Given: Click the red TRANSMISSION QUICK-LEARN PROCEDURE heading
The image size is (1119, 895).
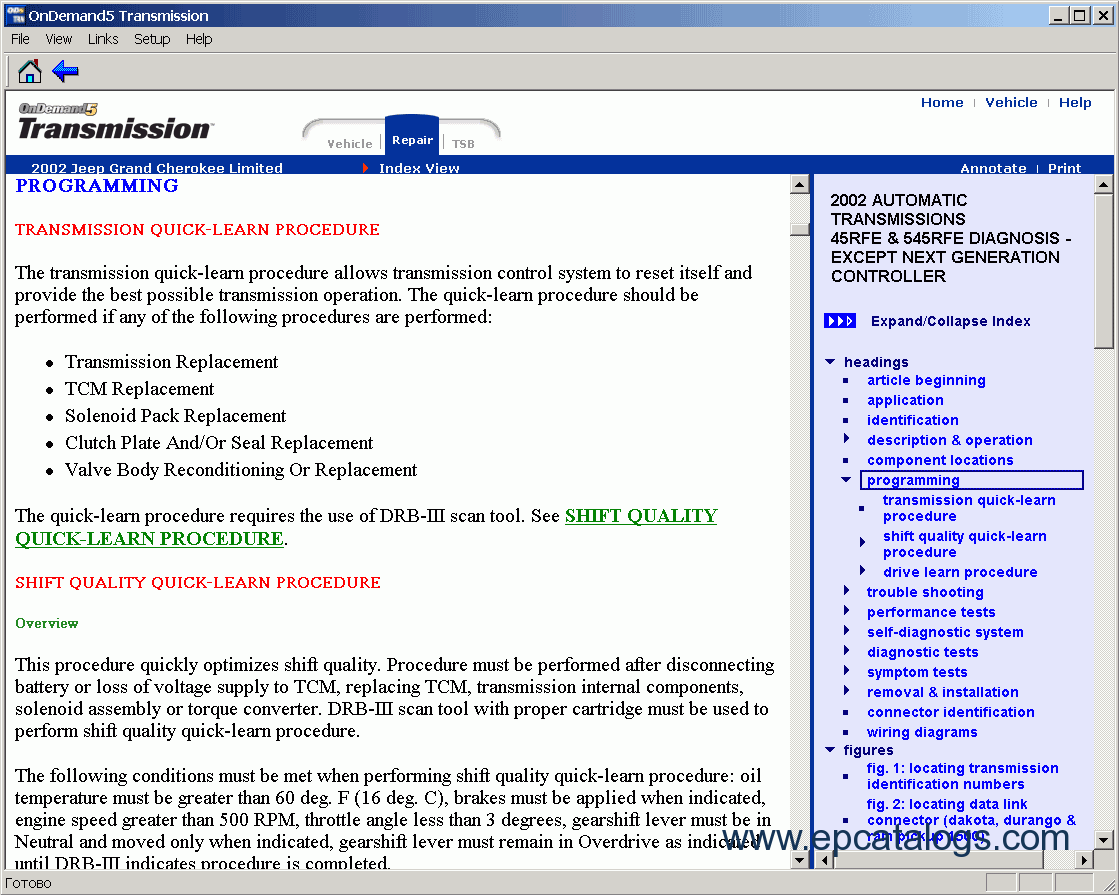Looking at the screenshot, I should pyautogui.click(x=197, y=229).
